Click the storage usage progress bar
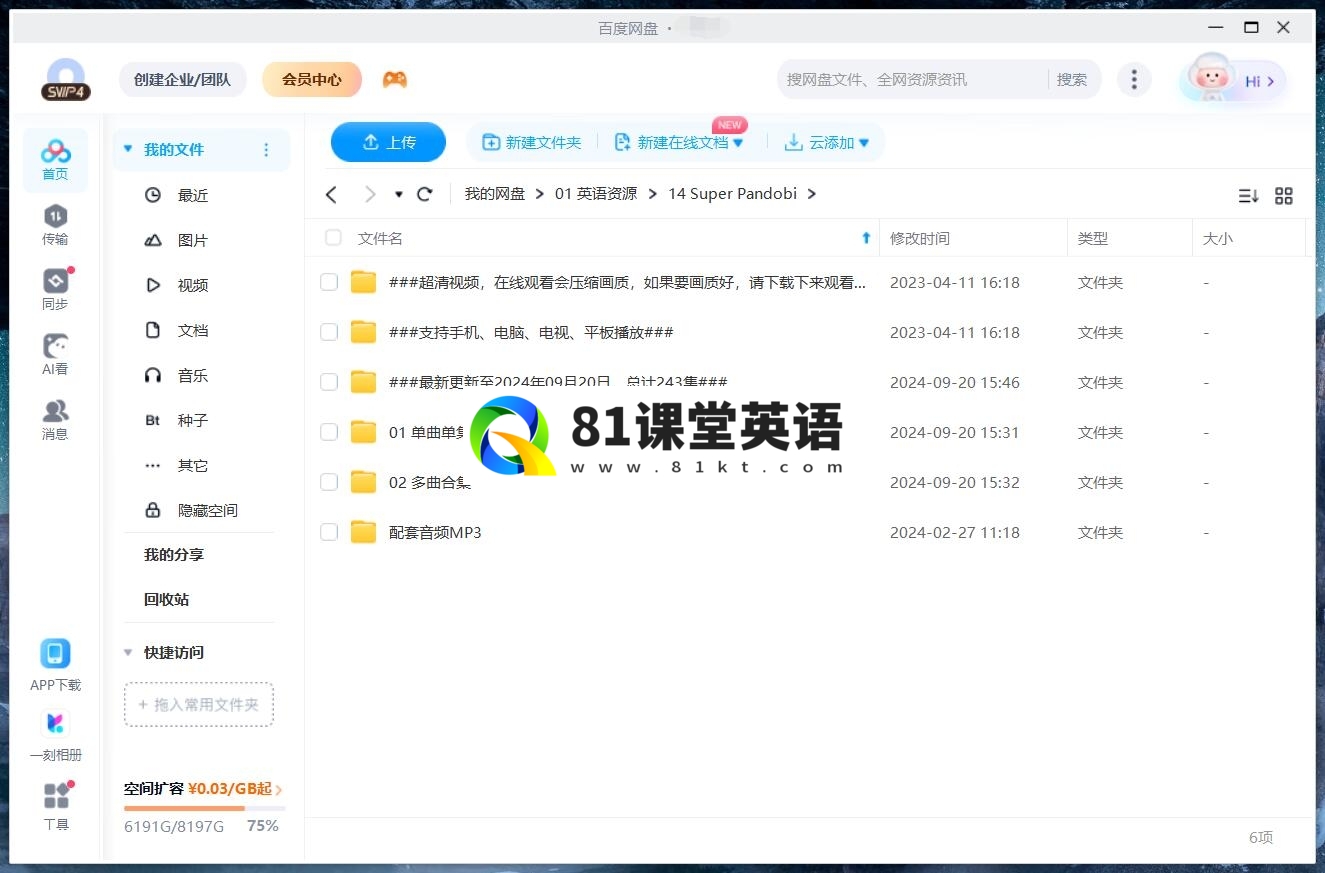Image resolution: width=1325 pixels, height=873 pixels. pyautogui.click(x=205, y=808)
